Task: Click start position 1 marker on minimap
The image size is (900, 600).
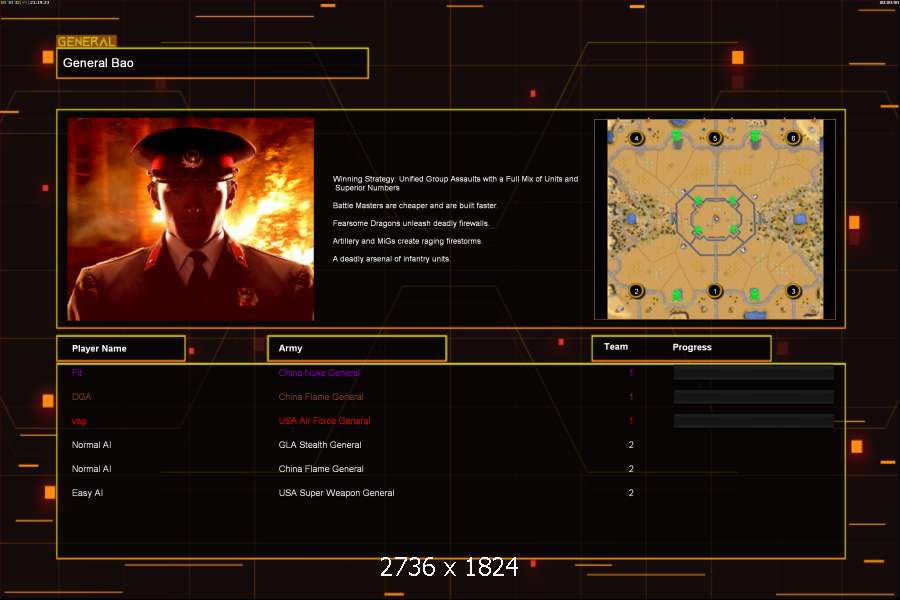Action: coord(715,291)
